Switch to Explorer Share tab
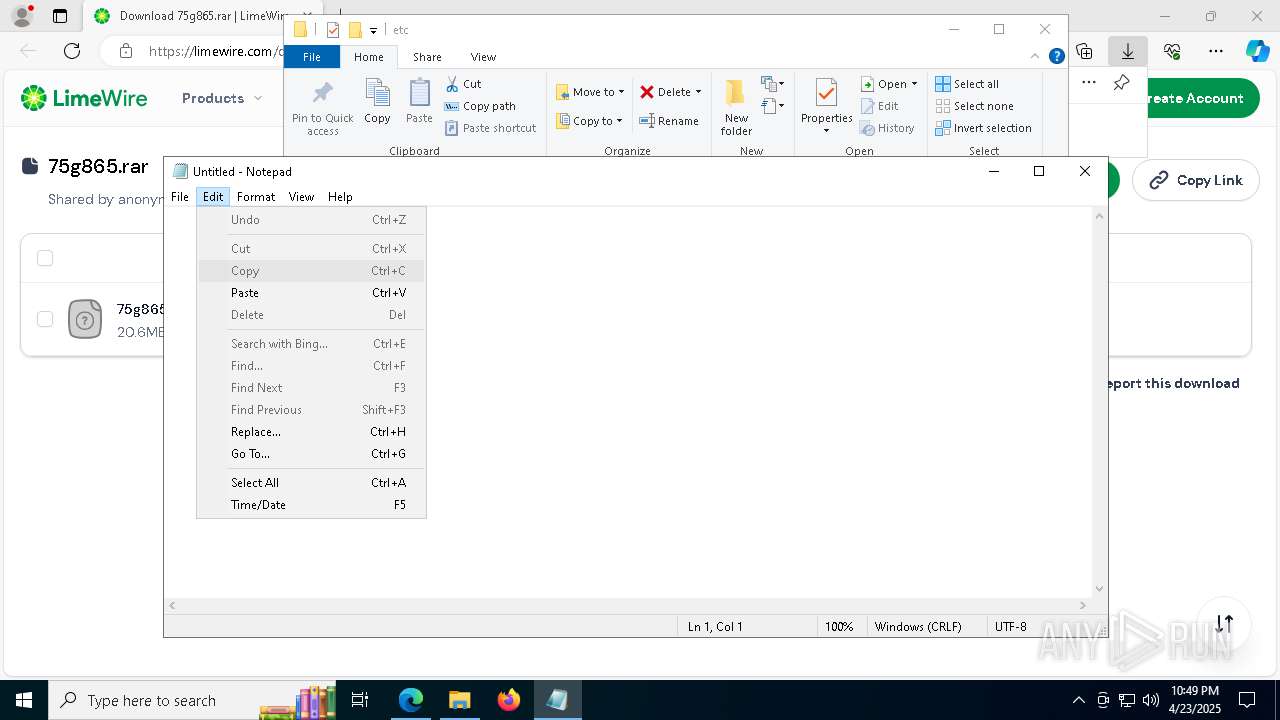Viewport: 1280px width, 720px height. [x=427, y=57]
